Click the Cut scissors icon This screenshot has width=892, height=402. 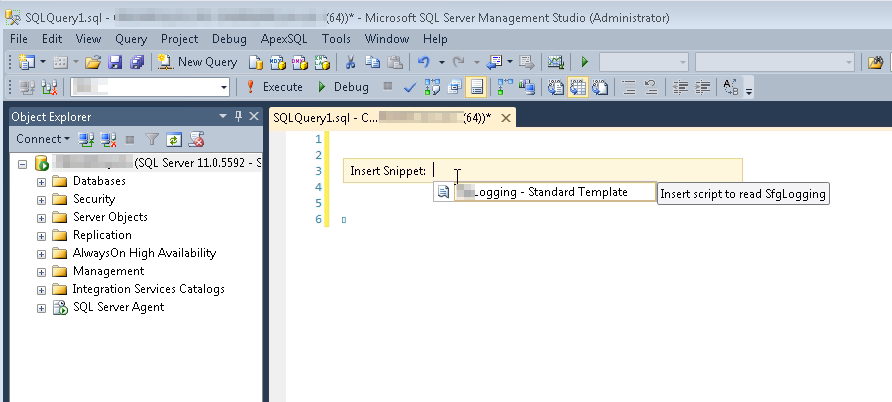point(351,62)
